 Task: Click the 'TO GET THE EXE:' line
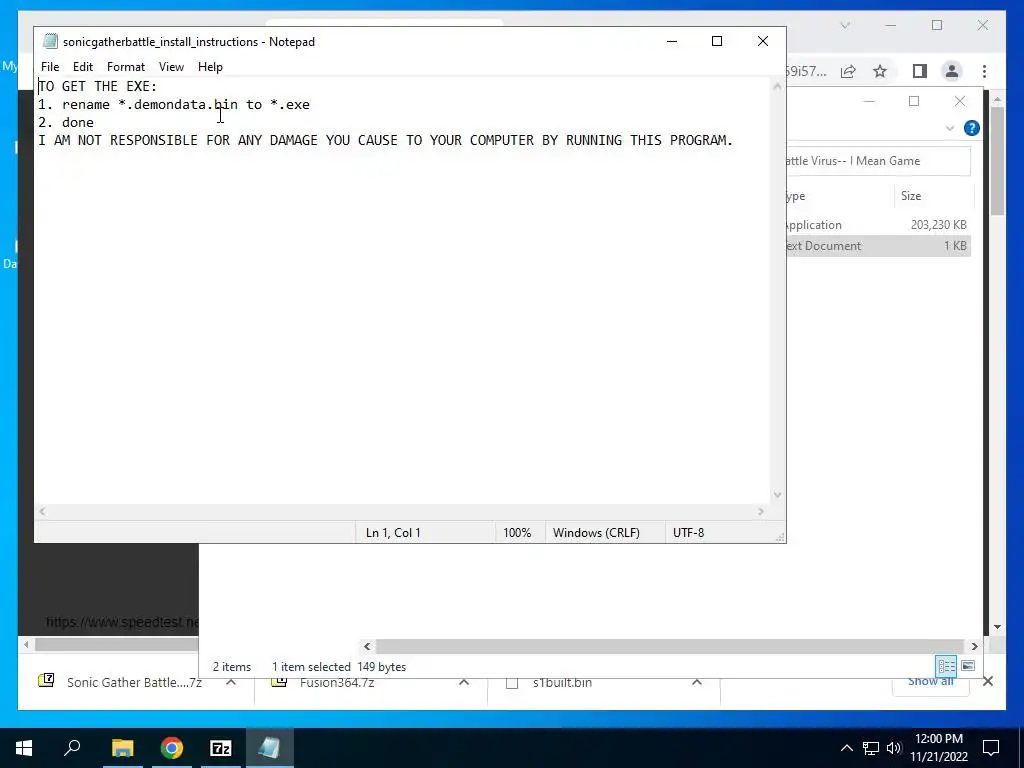pos(97,86)
